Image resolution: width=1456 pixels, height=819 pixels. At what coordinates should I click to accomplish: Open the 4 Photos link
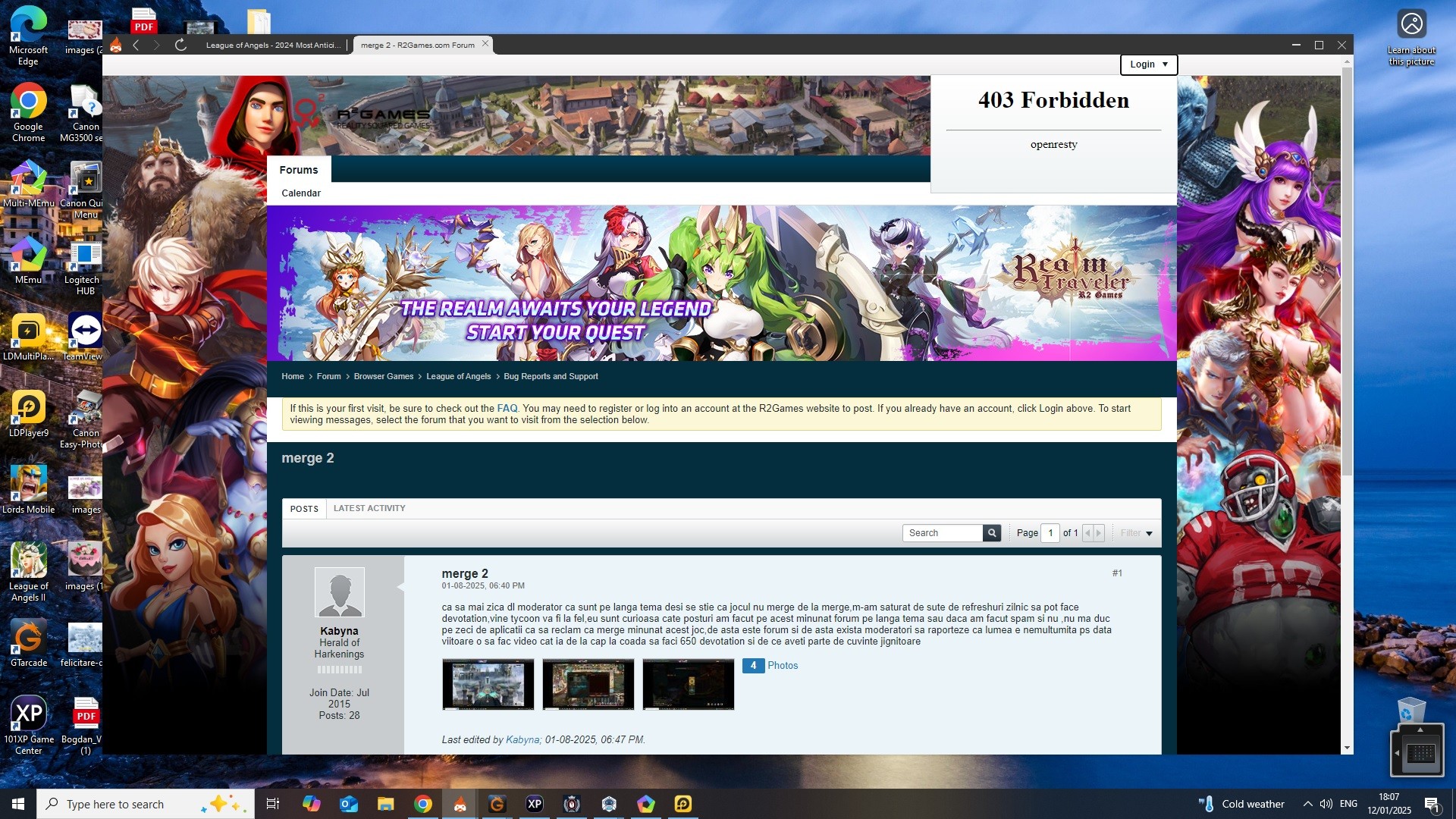click(770, 666)
